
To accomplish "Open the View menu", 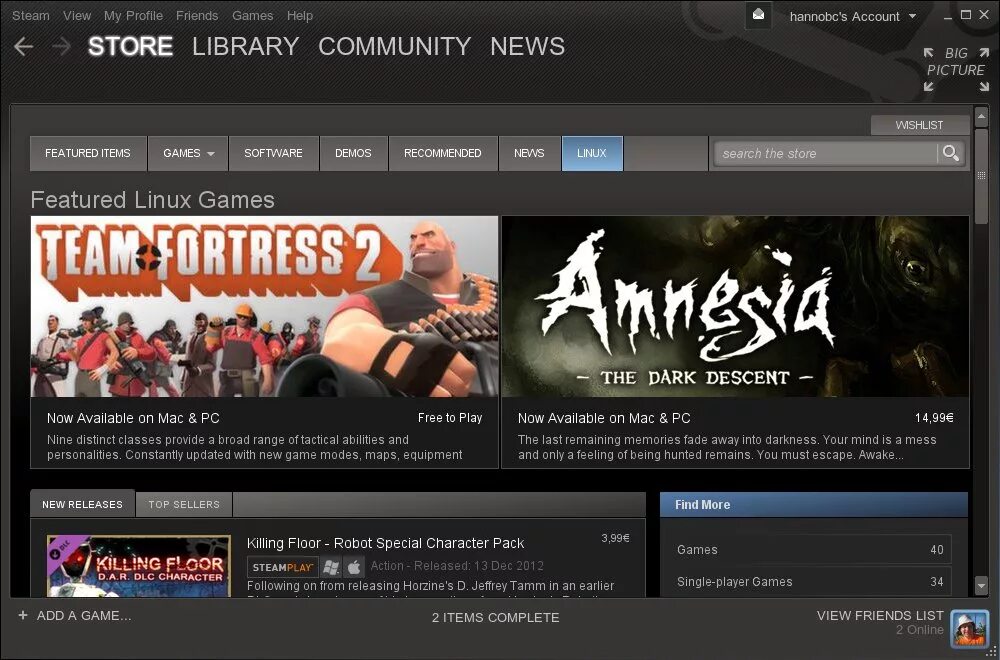I will [77, 16].
